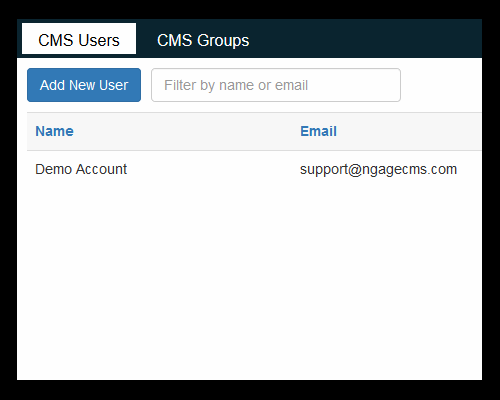Click the Add New User button
The height and width of the screenshot is (400, 500).
click(x=84, y=85)
